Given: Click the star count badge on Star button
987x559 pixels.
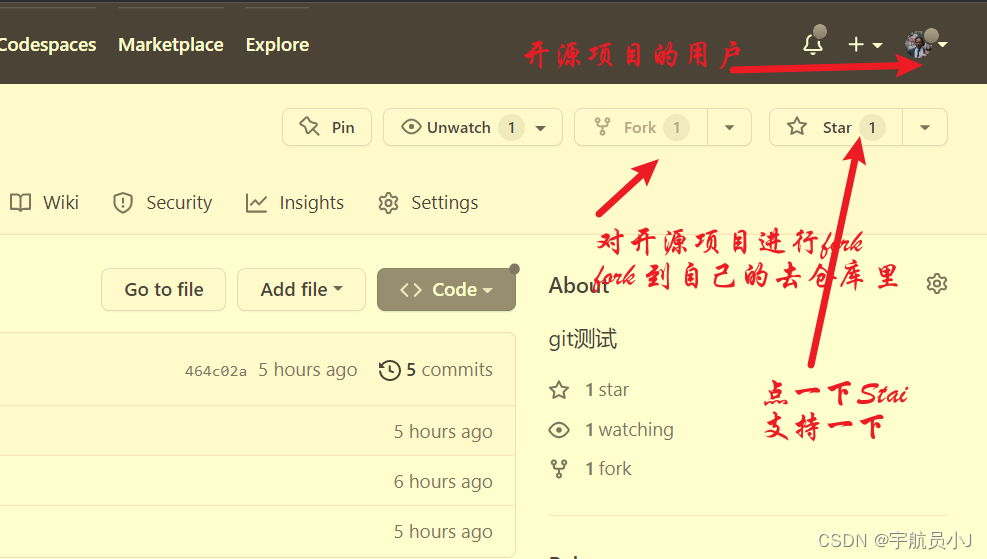Looking at the screenshot, I should coord(872,128).
